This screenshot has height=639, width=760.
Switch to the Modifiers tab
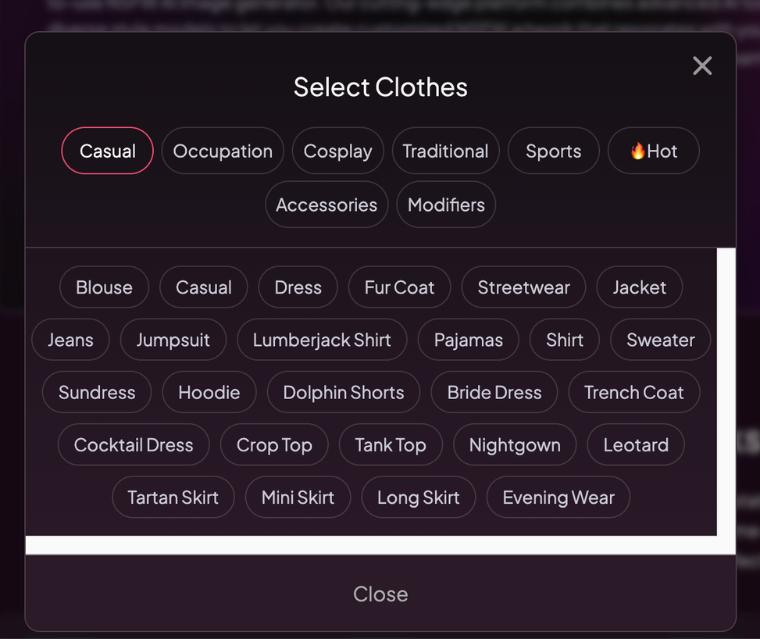446,205
